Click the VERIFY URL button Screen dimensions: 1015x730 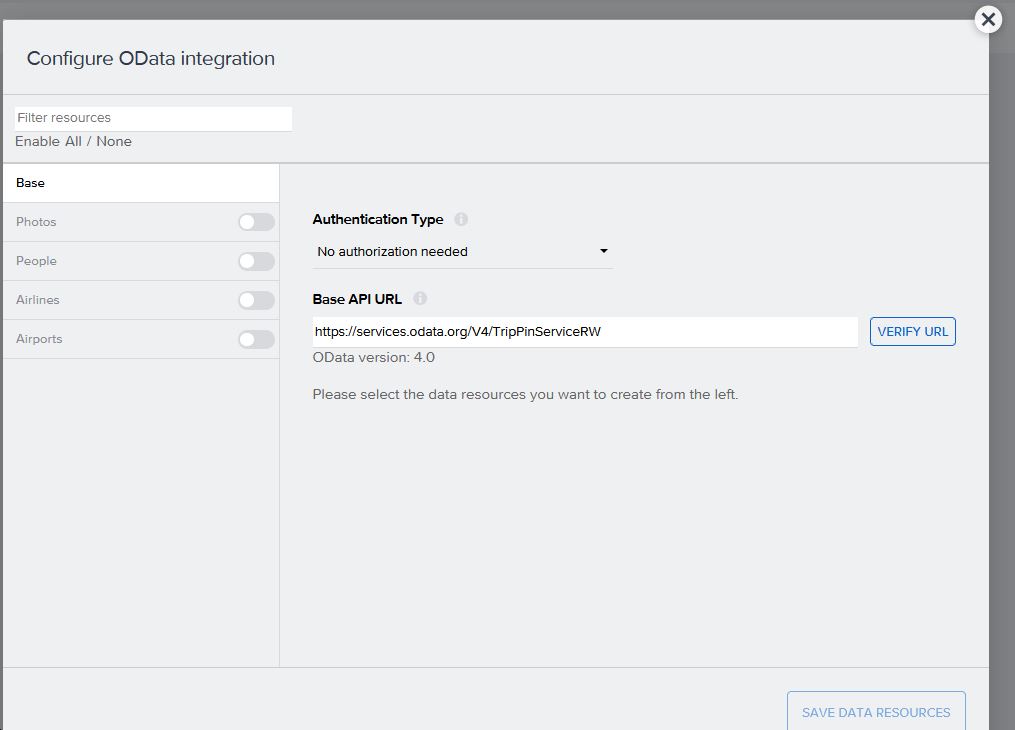tap(912, 332)
